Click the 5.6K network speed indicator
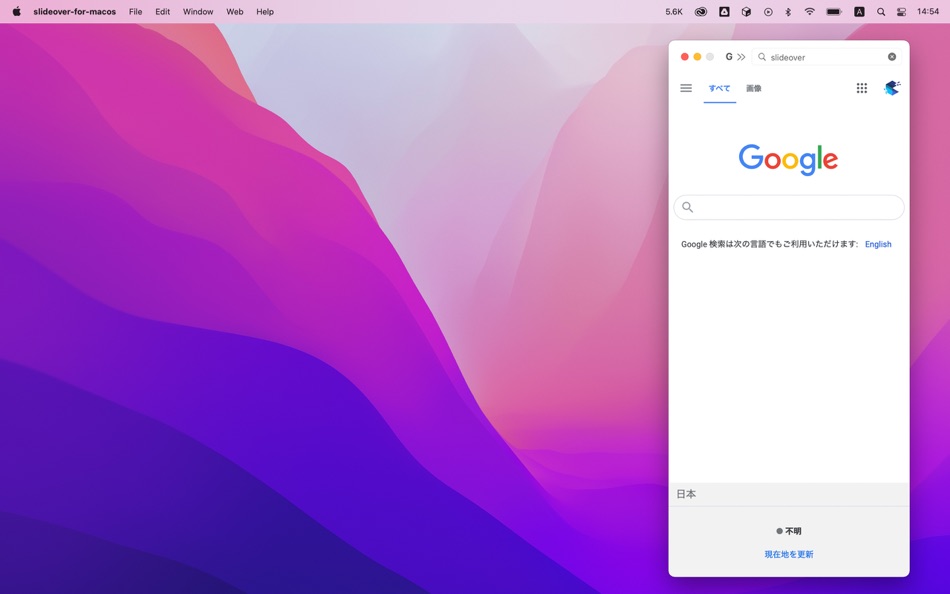The height and width of the screenshot is (594, 950). click(x=674, y=12)
